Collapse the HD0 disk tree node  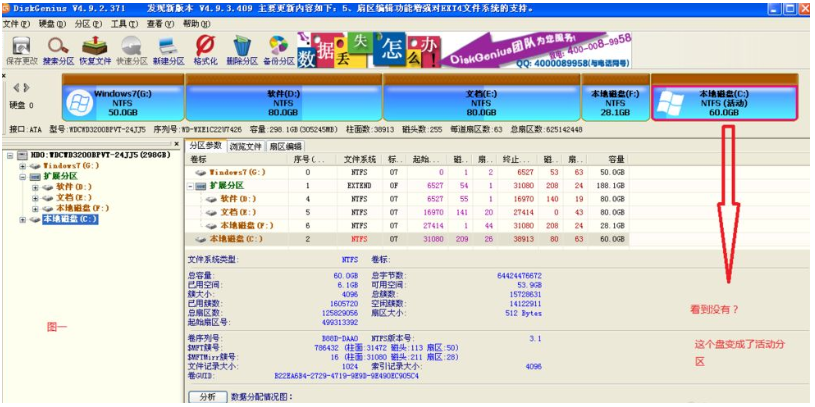[x=9, y=157]
